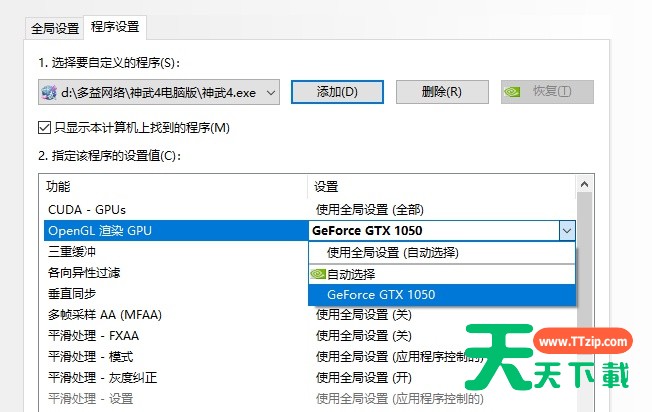Click the program icon beside 神武4.exe path
The height and width of the screenshot is (412, 652).
pyautogui.click(x=49, y=92)
